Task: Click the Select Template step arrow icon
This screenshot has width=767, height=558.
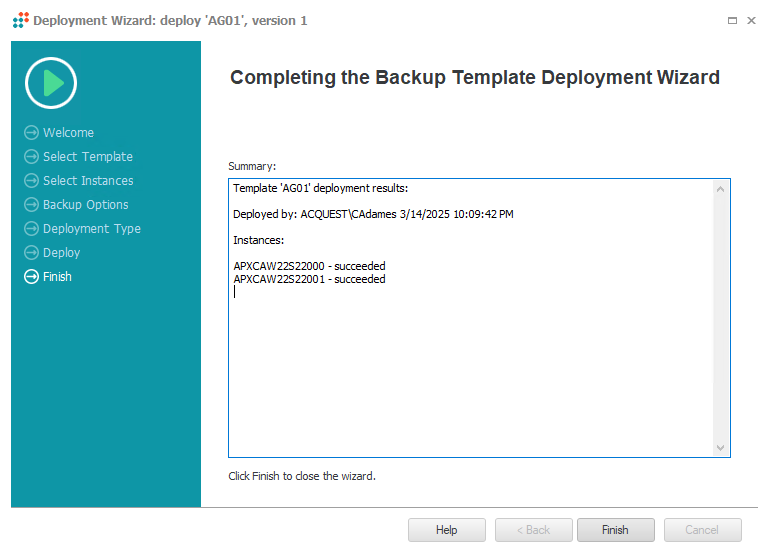Action: coord(31,156)
